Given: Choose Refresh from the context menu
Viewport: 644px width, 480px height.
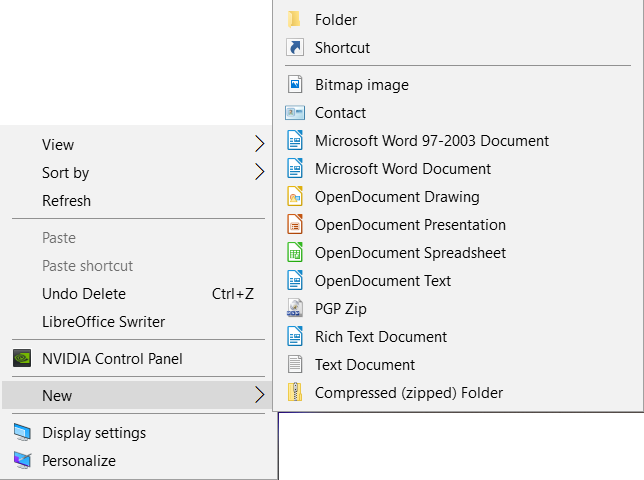Looking at the screenshot, I should tap(137, 201).
